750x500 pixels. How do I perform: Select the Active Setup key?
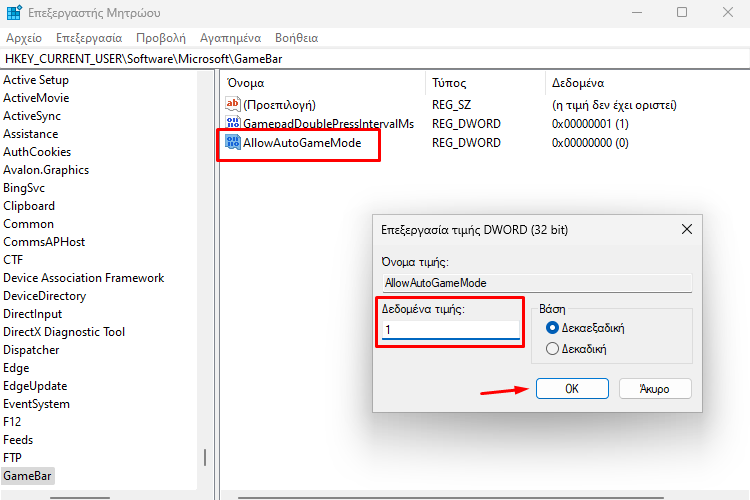[36, 80]
